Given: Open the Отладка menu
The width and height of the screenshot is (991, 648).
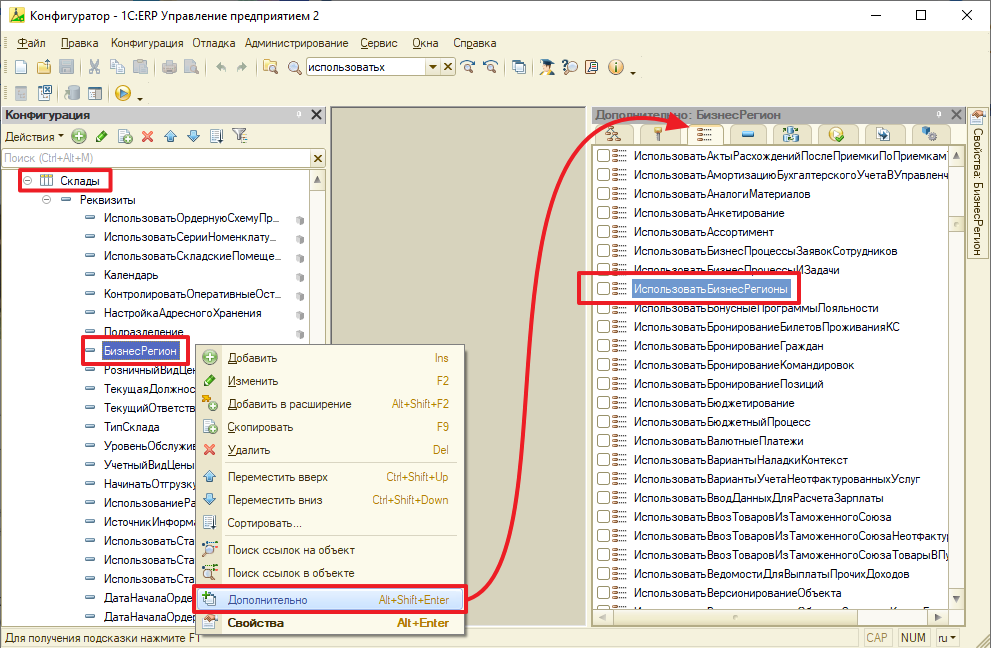Looking at the screenshot, I should tap(214, 43).
